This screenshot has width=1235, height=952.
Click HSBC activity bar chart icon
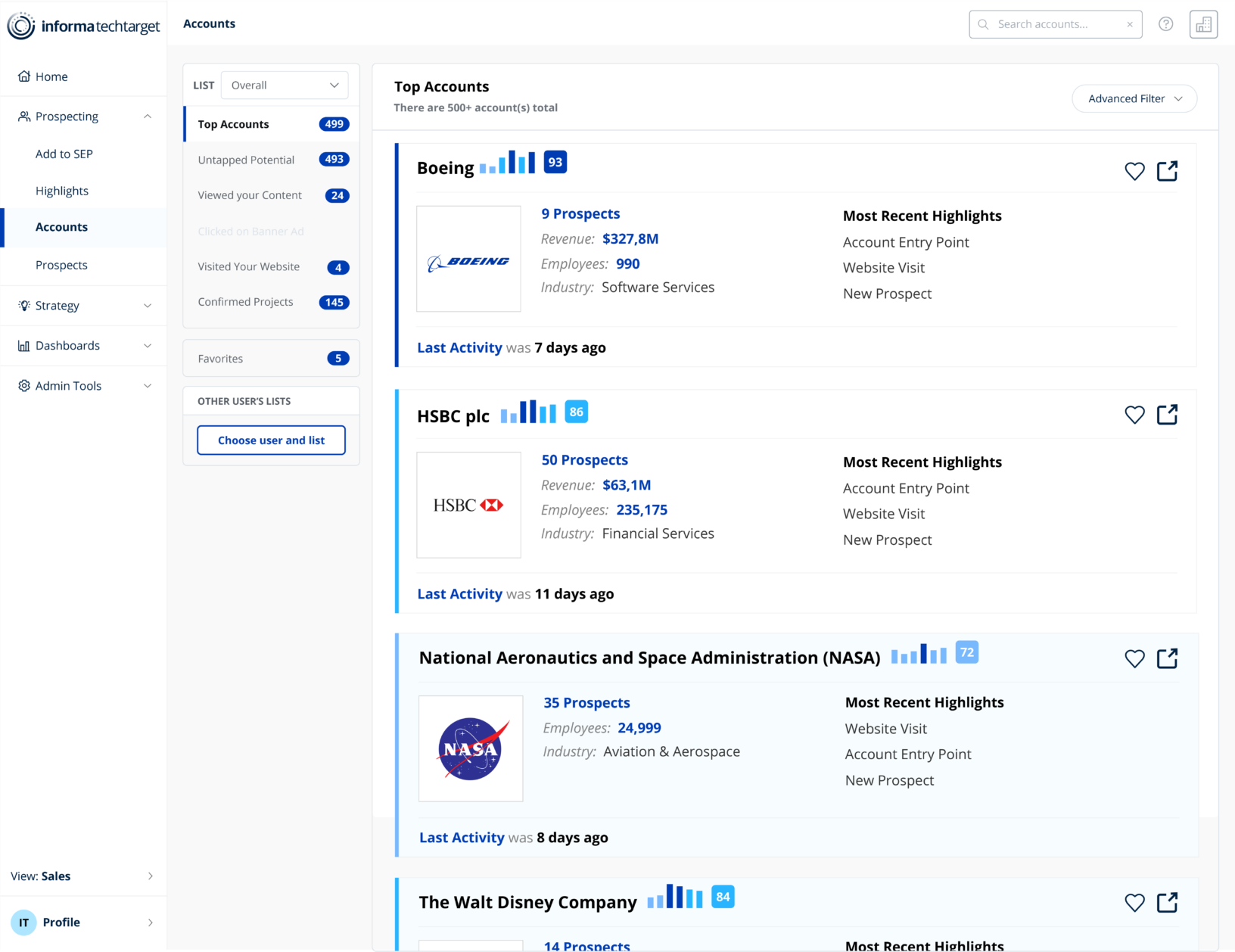point(528,412)
